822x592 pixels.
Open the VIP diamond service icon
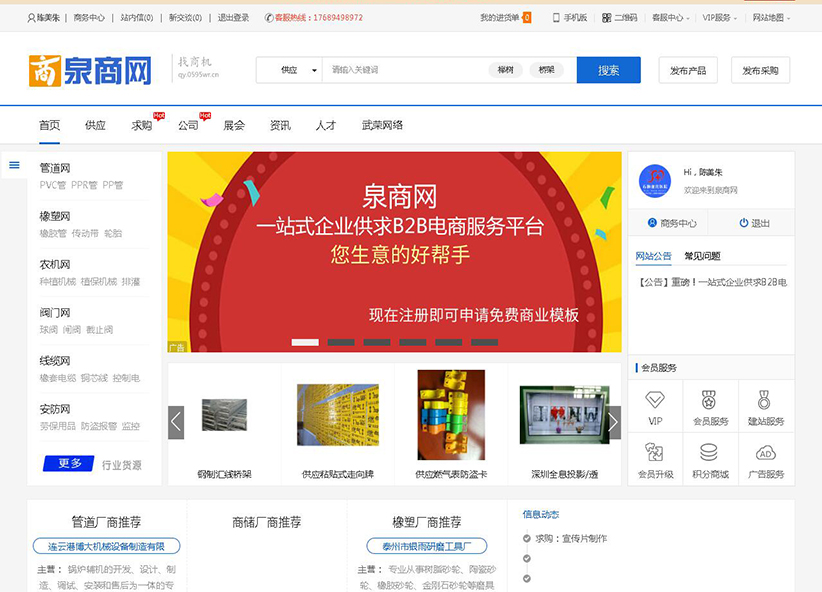(x=655, y=400)
